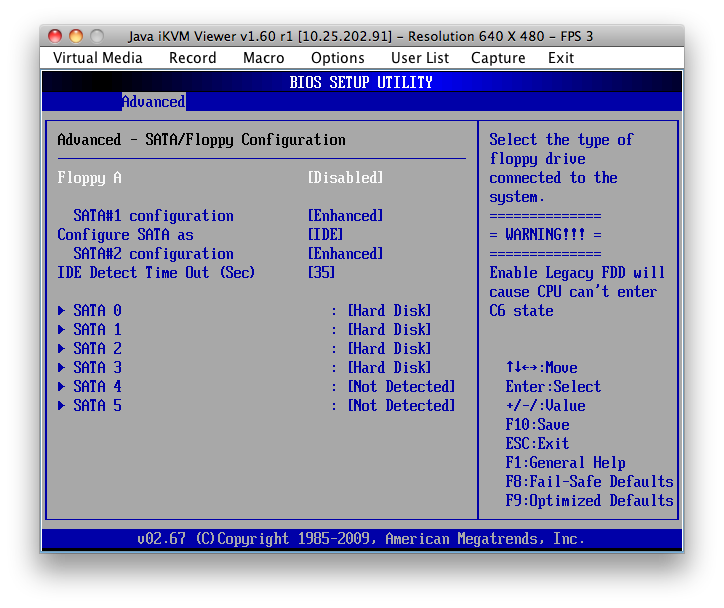Open the Options menu

[337, 58]
